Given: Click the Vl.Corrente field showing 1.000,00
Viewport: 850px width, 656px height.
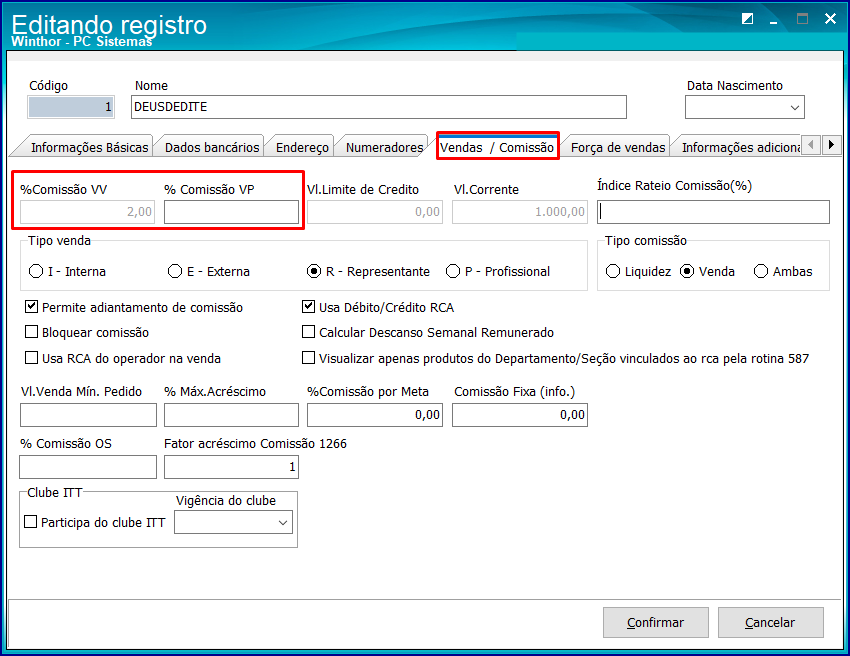Looking at the screenshot, I should coord(520,212).
